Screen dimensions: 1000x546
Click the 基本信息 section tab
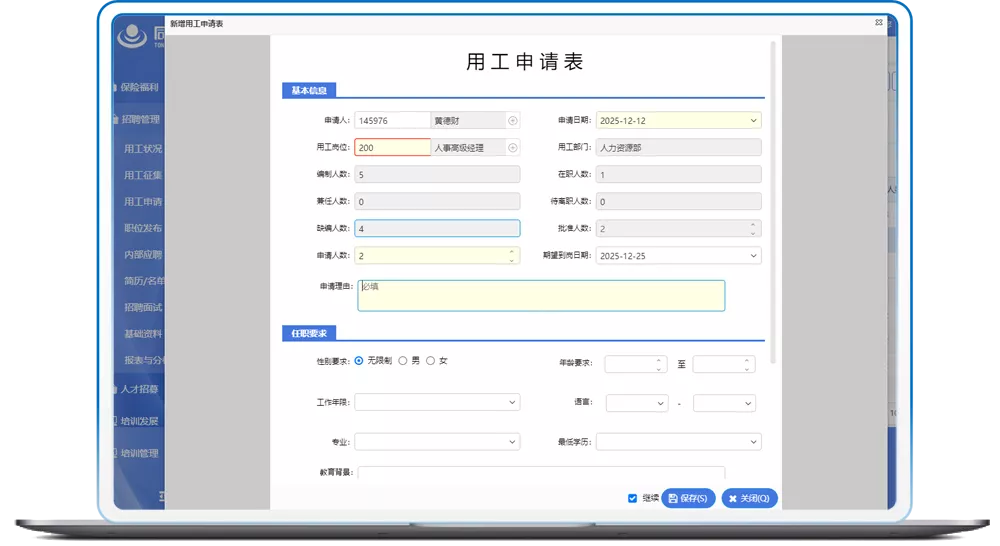(x=309, y=91)
